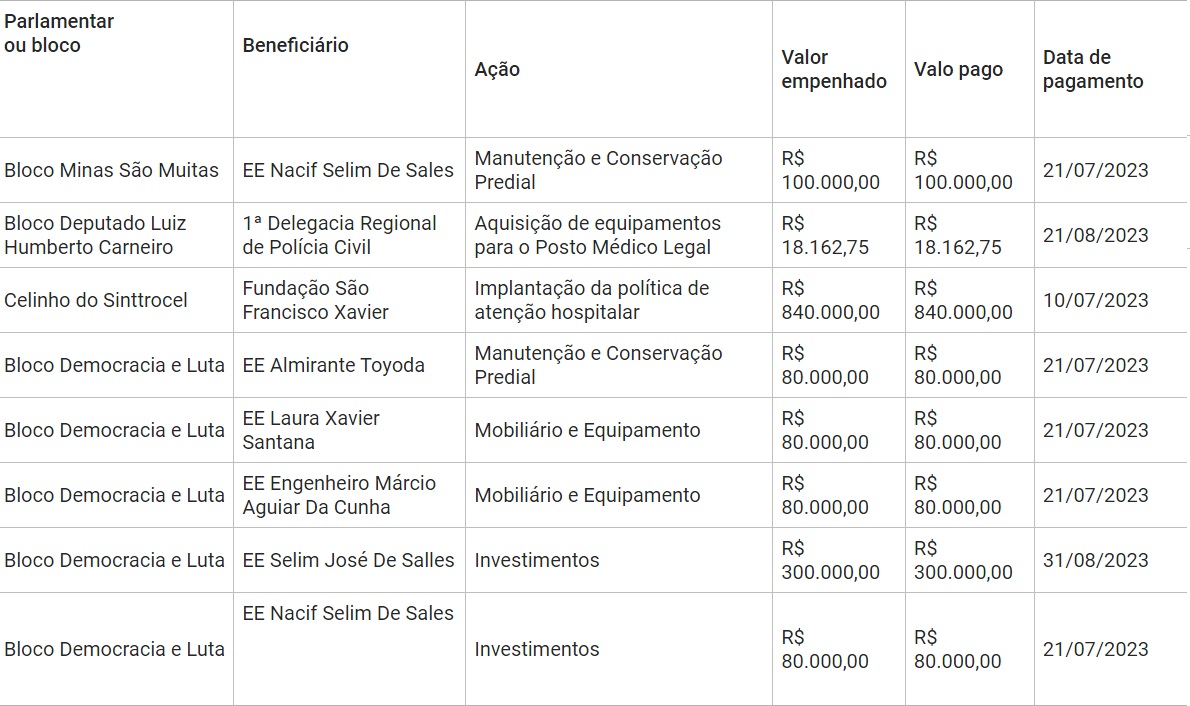This screenshot has width=1190, height=706.
Task: Select the "EE Laura Xavier Santana" cell
Action: 311,430
